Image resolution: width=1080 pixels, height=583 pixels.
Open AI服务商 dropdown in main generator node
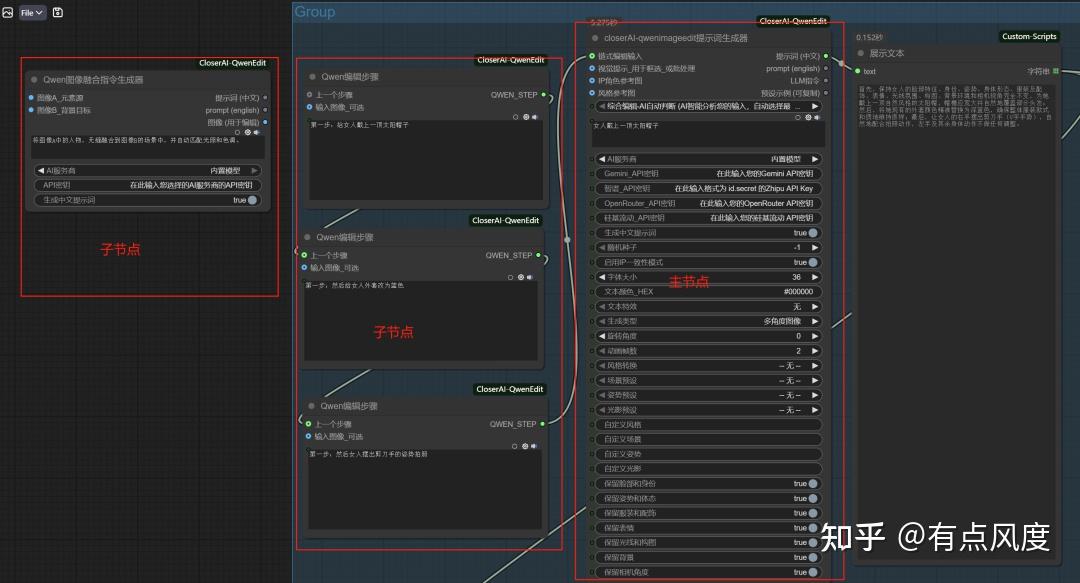[x=707, y=159]
